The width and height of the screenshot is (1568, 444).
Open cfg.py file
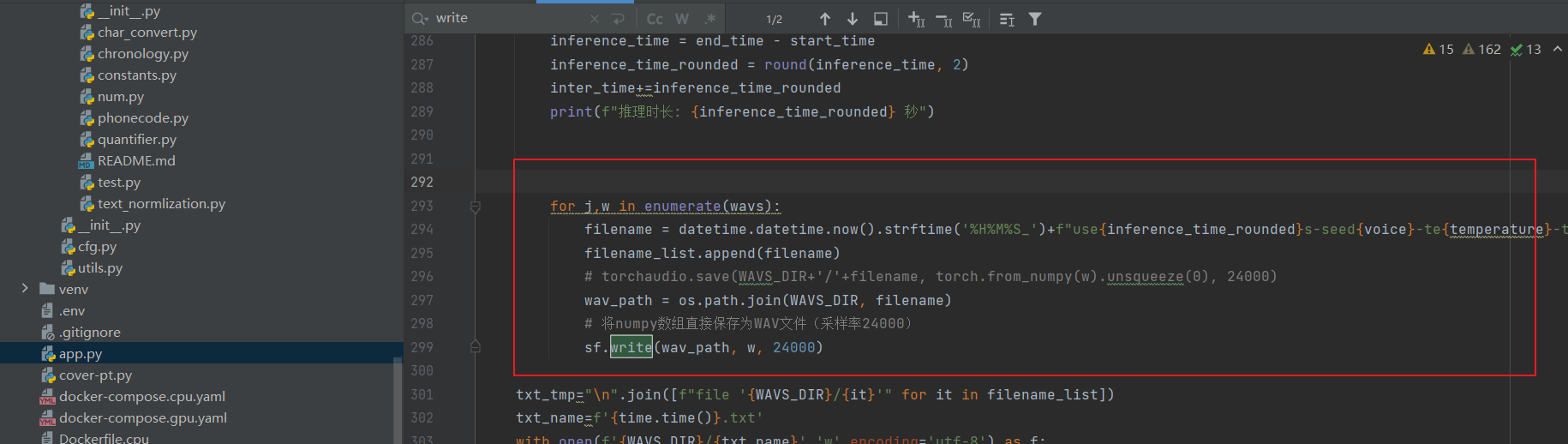[x=98, y=247]
